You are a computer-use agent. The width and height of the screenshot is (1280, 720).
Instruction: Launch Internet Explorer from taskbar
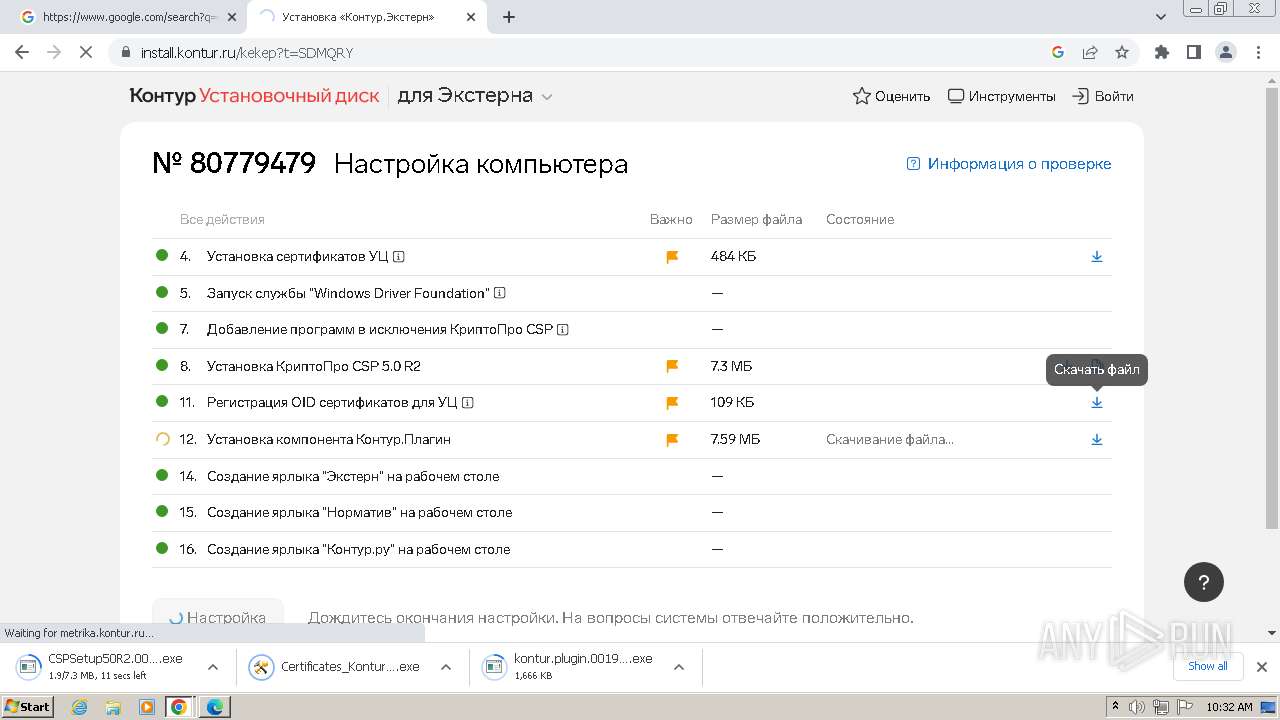(80, 707)
